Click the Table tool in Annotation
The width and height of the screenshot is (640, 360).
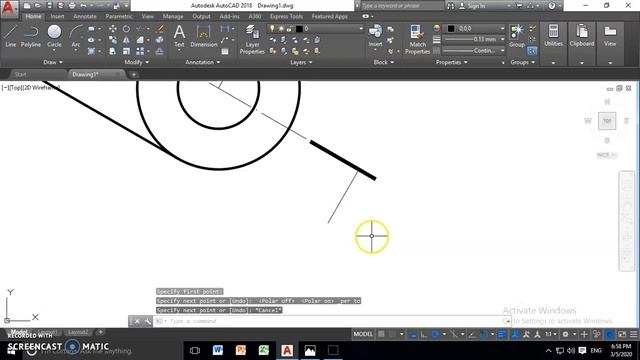(225, 51)
